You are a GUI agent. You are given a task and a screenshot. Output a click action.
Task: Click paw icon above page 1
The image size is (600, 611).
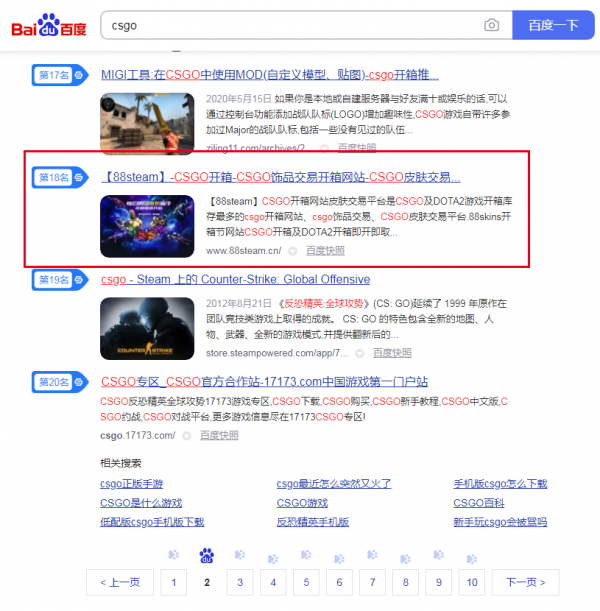click(174, 554)
